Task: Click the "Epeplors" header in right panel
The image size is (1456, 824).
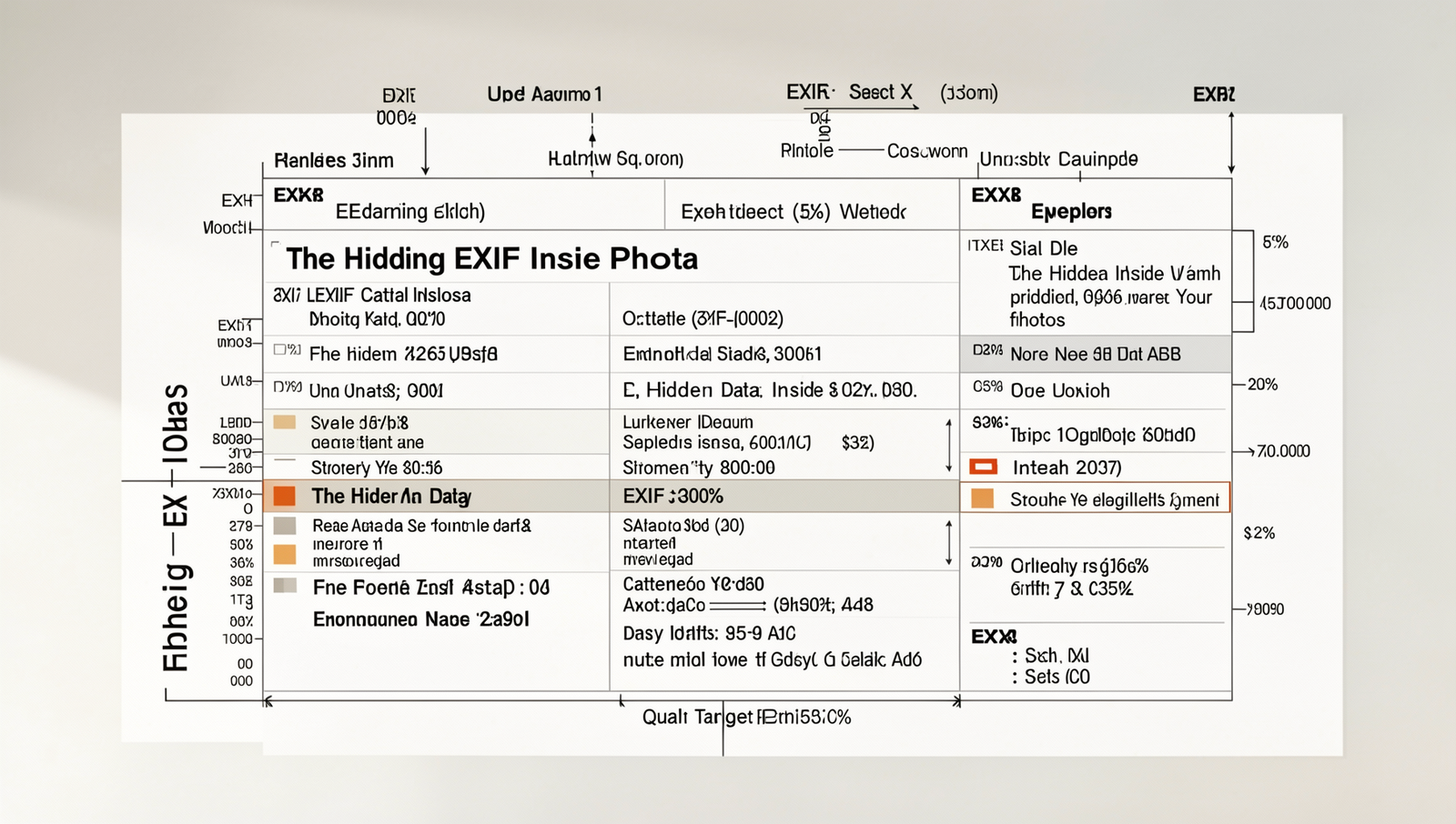Action: (1071, 212)
